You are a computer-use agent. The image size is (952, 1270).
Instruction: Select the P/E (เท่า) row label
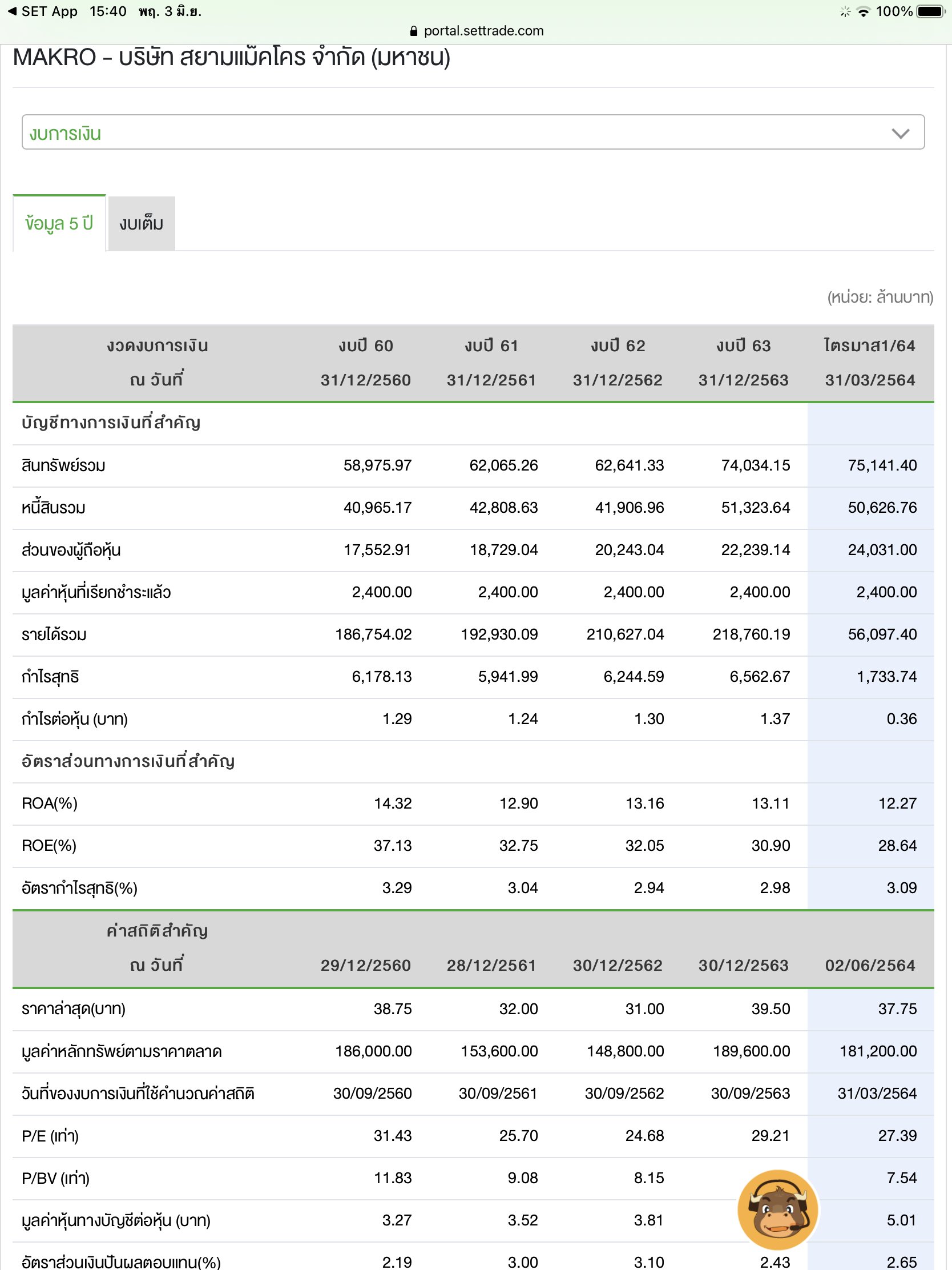click(50, 1136)
